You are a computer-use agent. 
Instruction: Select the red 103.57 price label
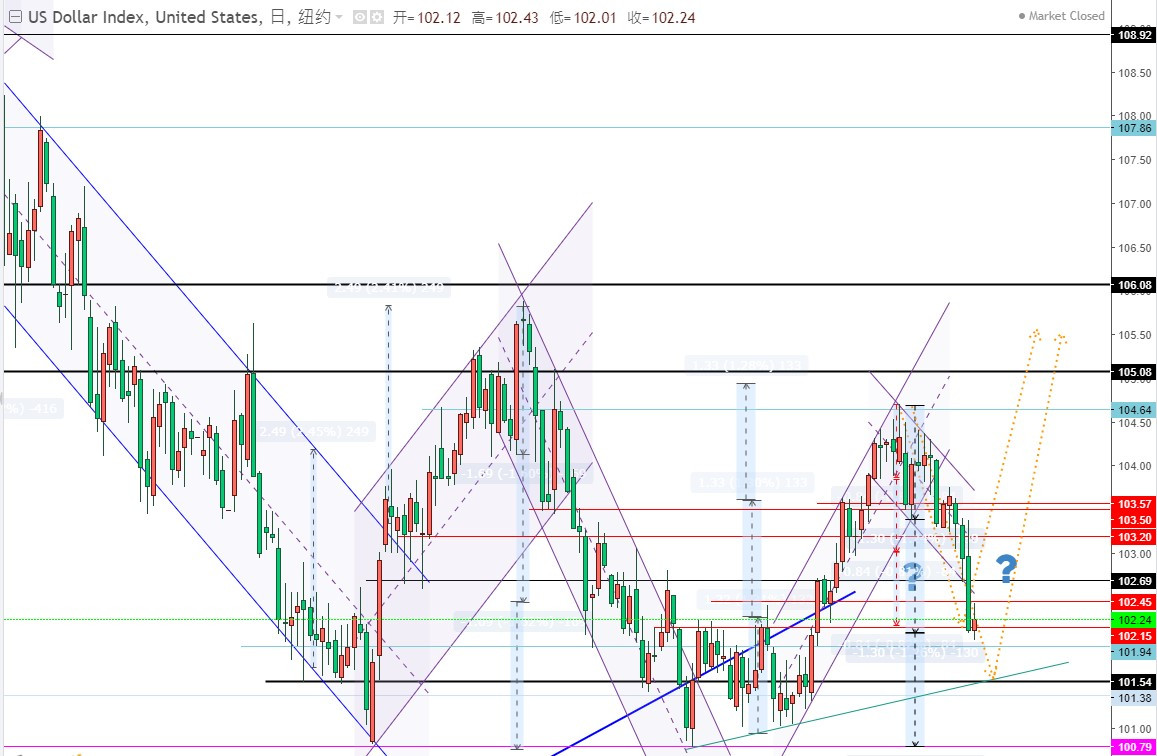(1134, 504)
